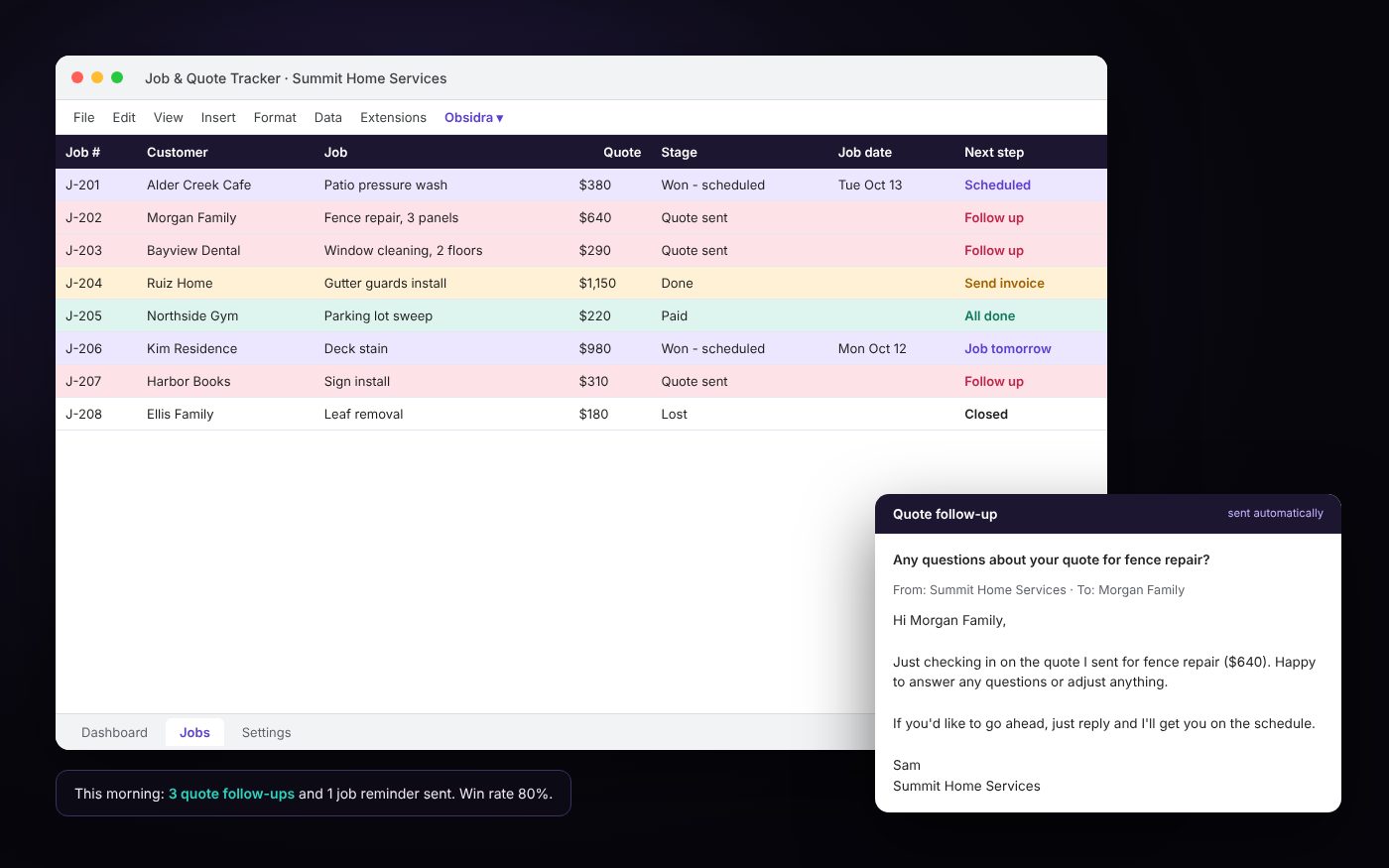
Task: Click 'Scheduled' in the Alder Creek Cafe row
Action: click(x=997, y=185)
